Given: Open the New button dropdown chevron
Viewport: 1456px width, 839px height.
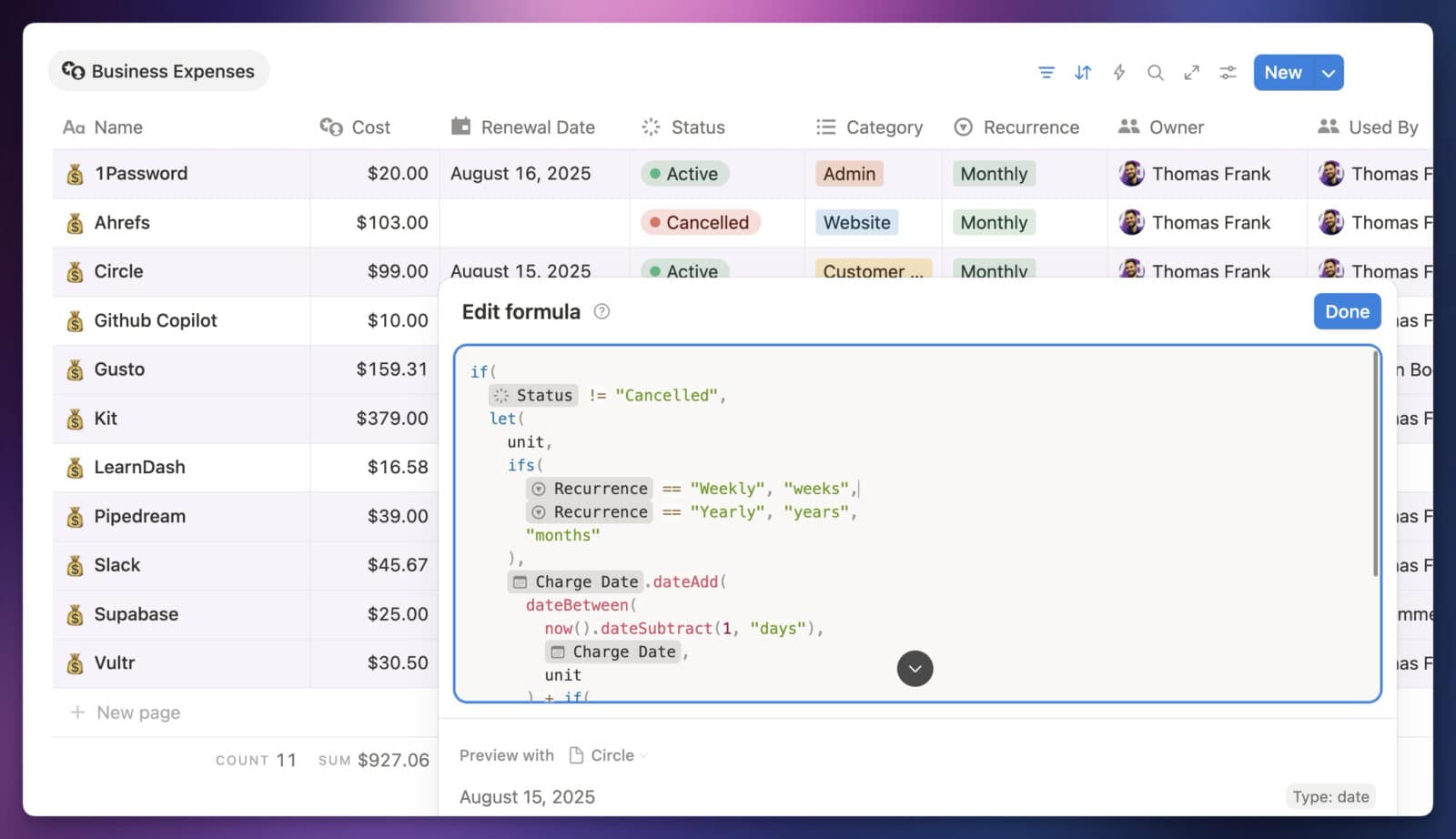Looking at the screenshot, I should pos(1328,72).
